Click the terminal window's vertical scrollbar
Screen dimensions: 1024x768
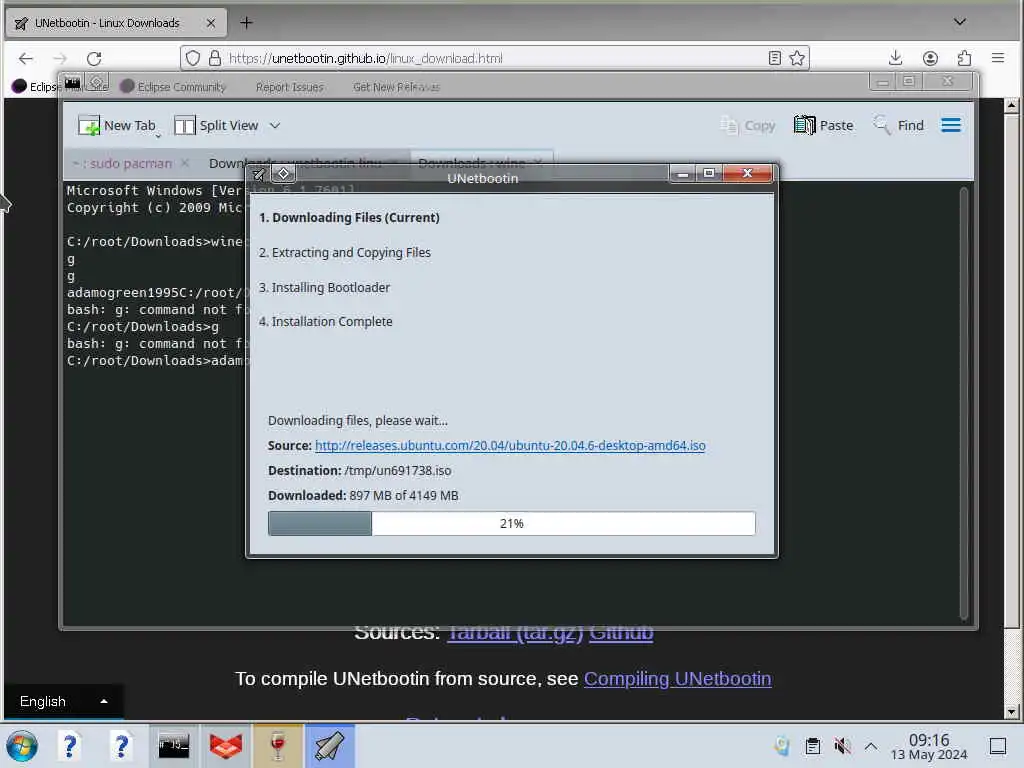tap(963, 403)
